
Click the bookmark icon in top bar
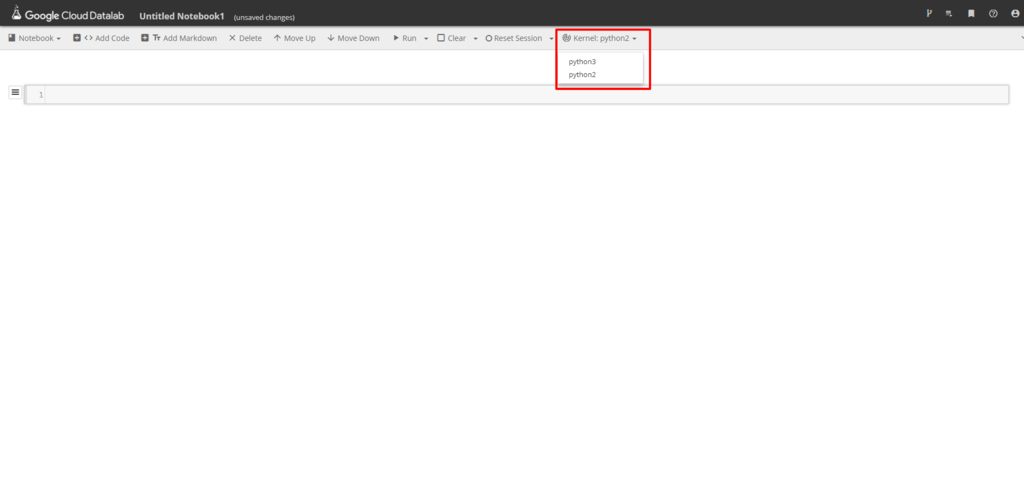click(x=971, y=13)
